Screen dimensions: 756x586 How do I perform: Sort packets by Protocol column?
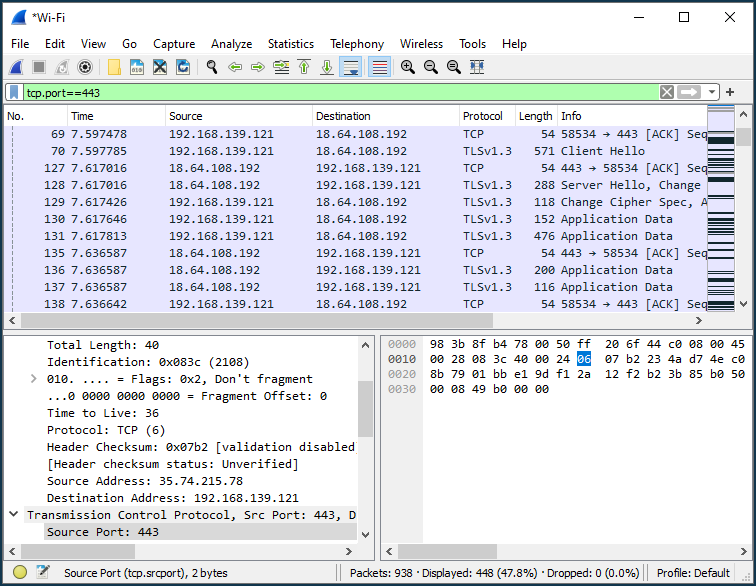(487, 116)
